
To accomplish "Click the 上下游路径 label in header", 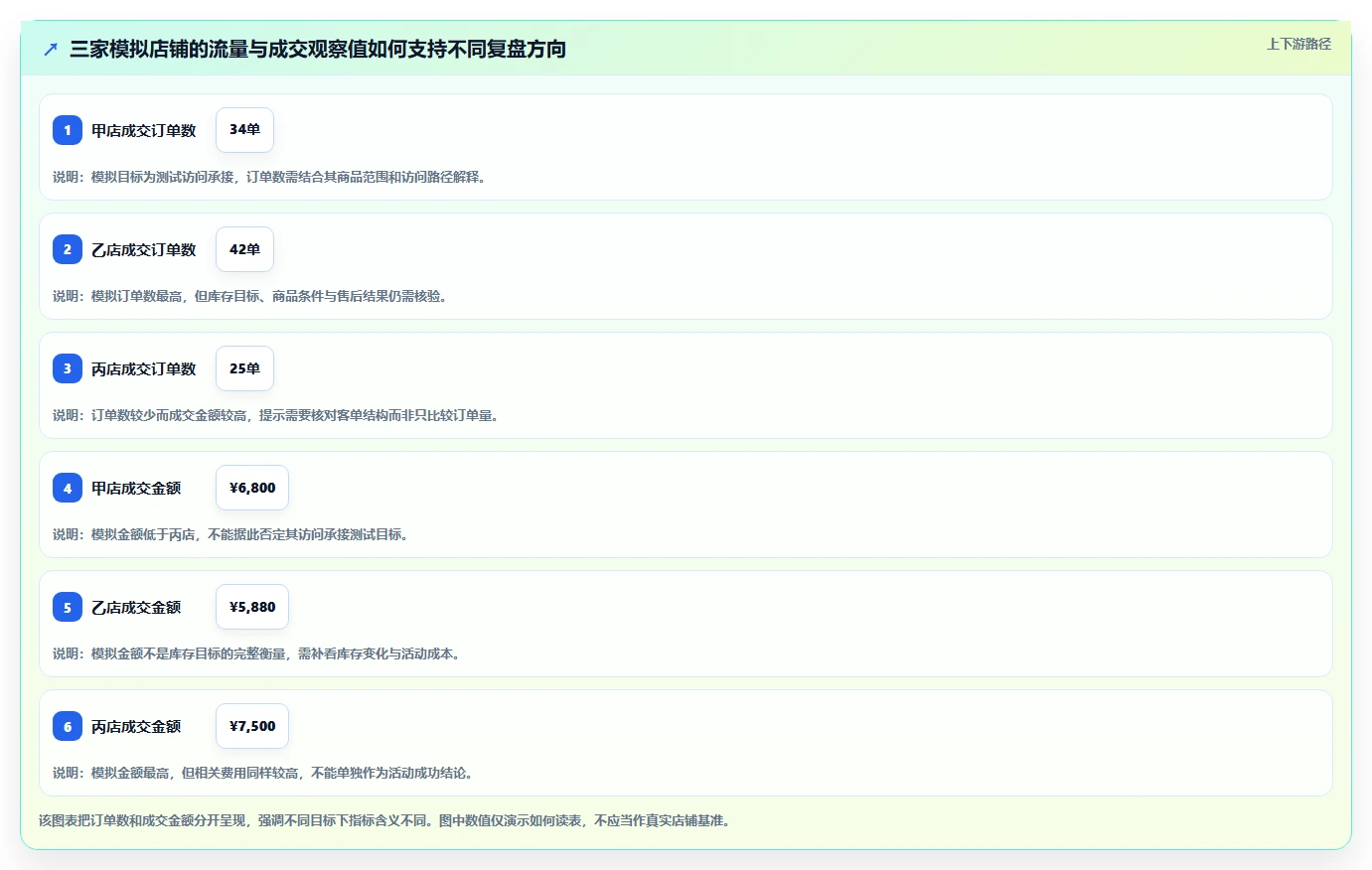I will coord(1298,44).
